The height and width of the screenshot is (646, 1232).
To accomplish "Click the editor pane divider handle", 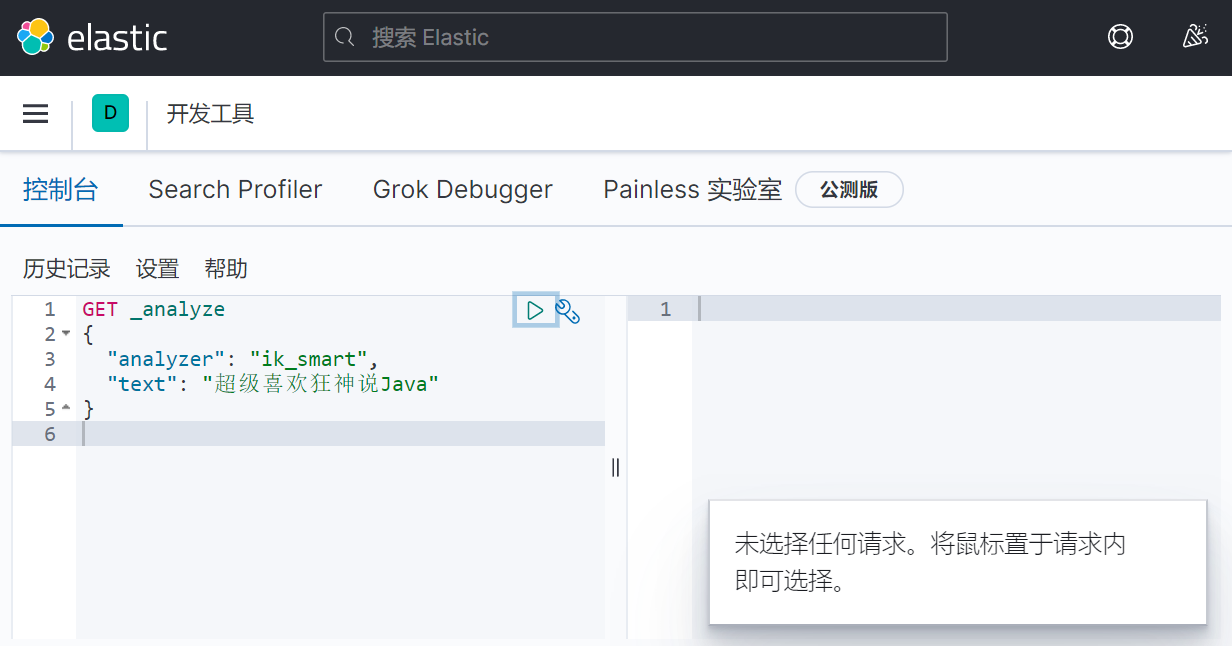I will click(616, 467).
